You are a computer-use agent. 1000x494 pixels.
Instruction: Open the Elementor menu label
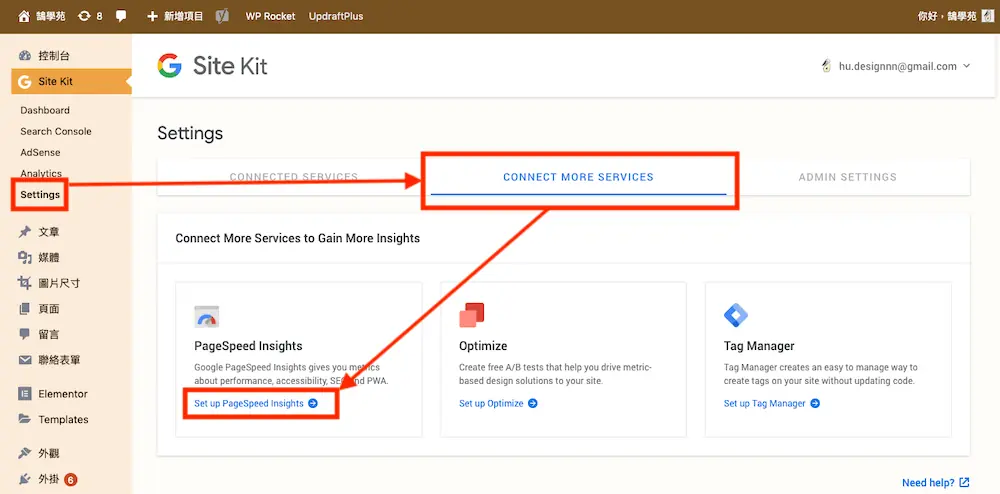click(x=63, y=394)
